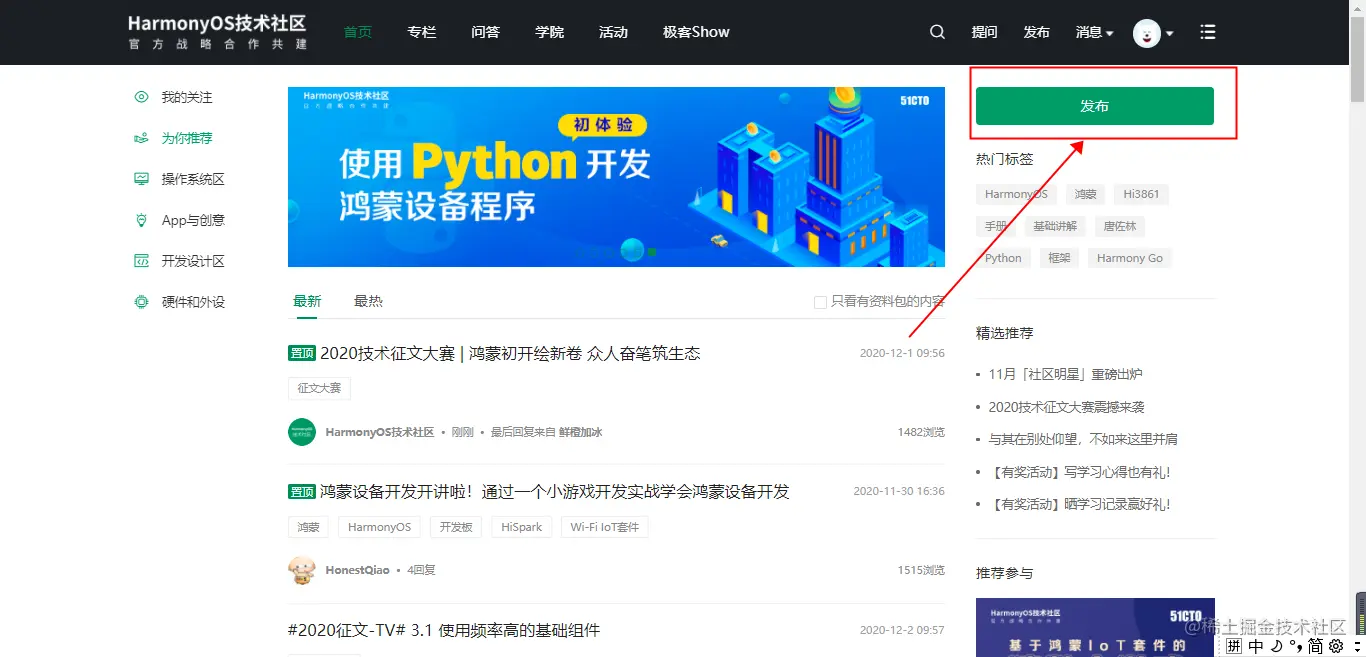Open the 极客Show nav item
The image size is (1366, 657).
[696, 32]
